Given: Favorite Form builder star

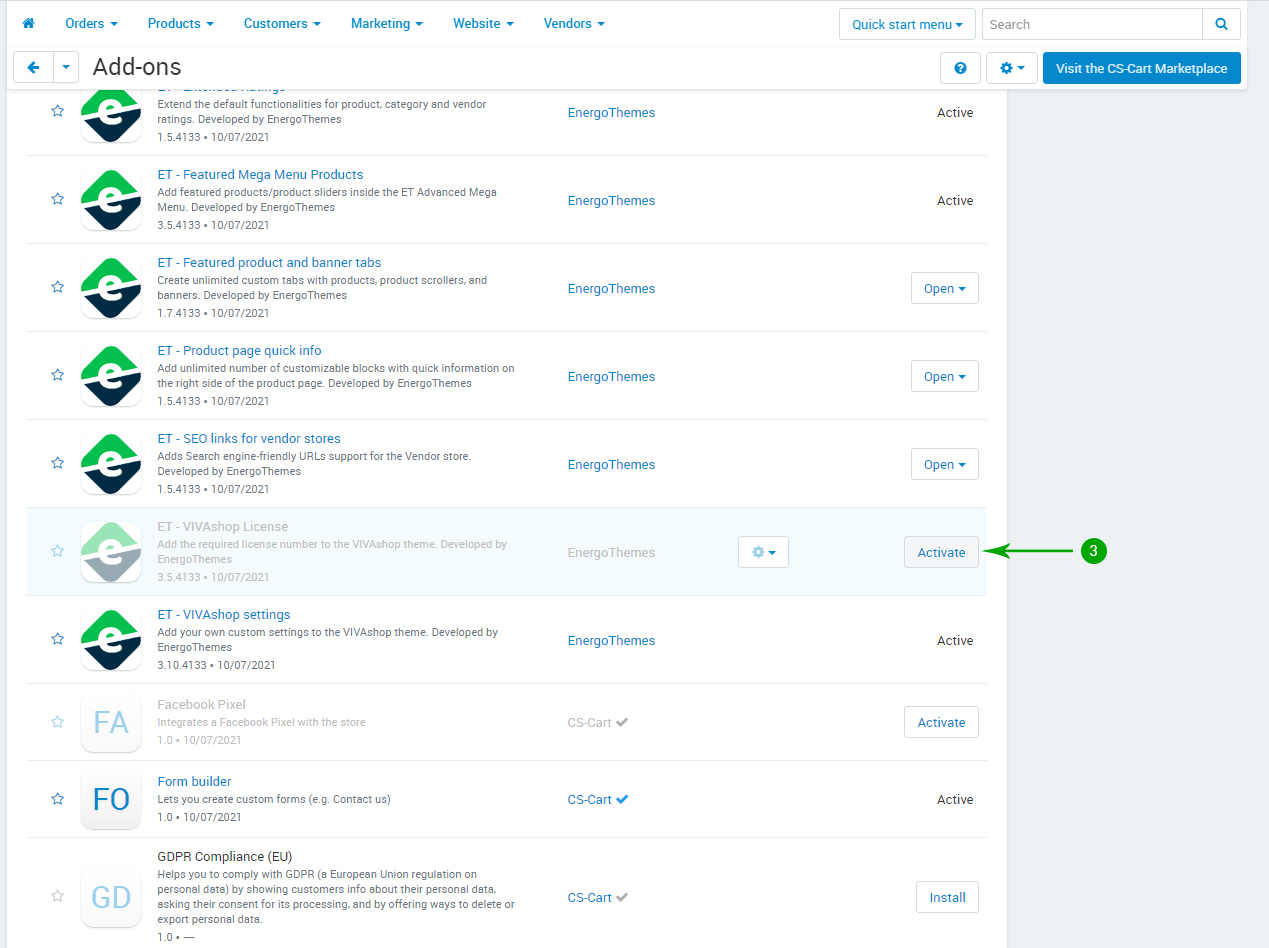Looking at the screenshot, I should [57, 799].
